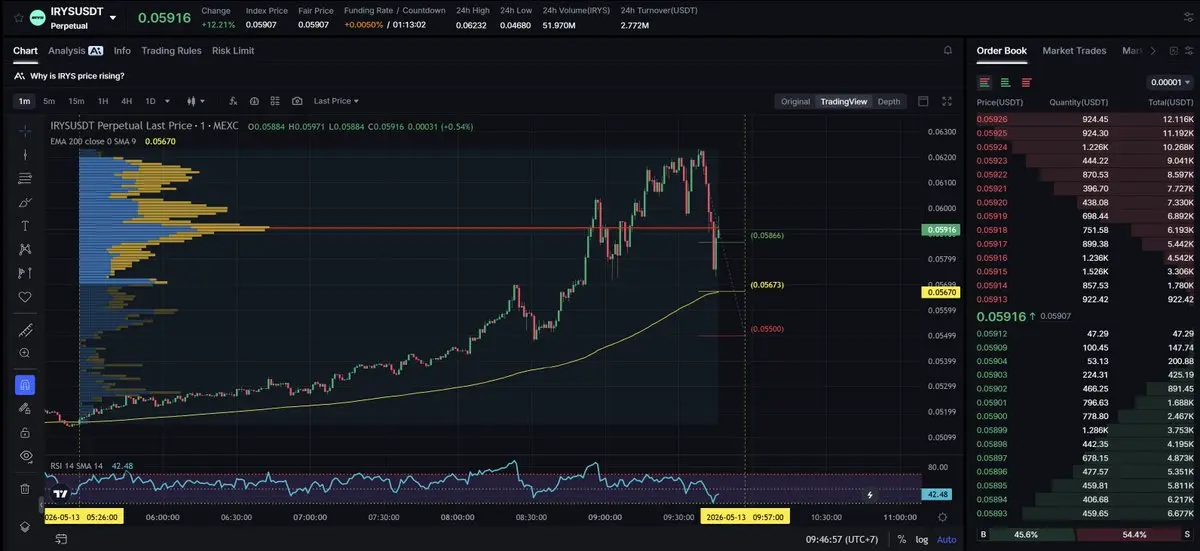Screen dimensions: 1200x551
Task: Take a chart snapshot with camera icon
Action: 297,101
